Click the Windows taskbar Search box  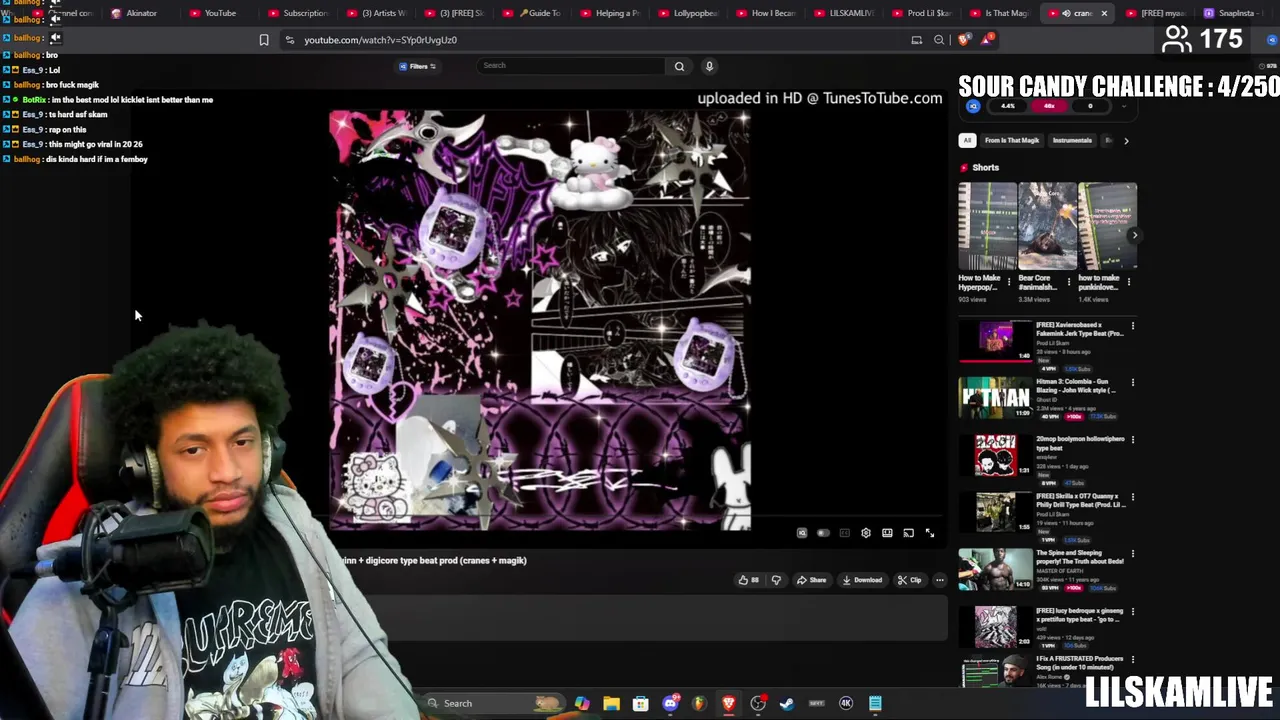496,703
